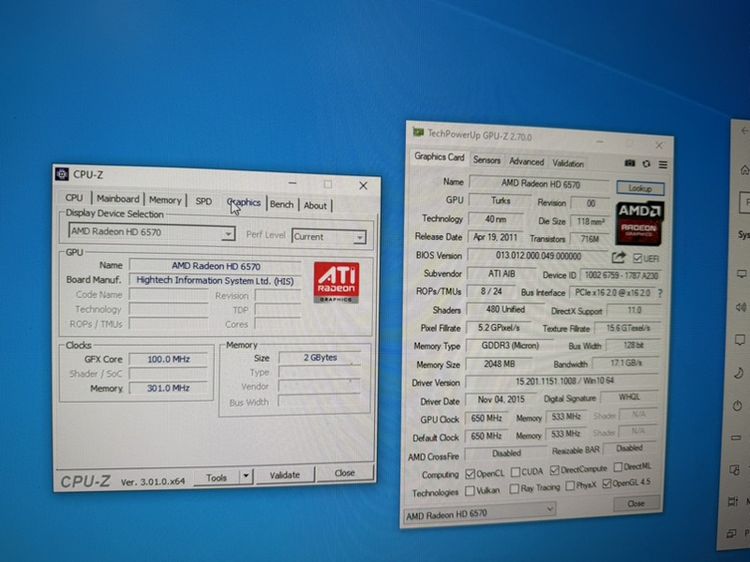Toggle the OpenGL 4.5 checkbox
The width and height of the screenshot is (750, 562).
point(607,484)
